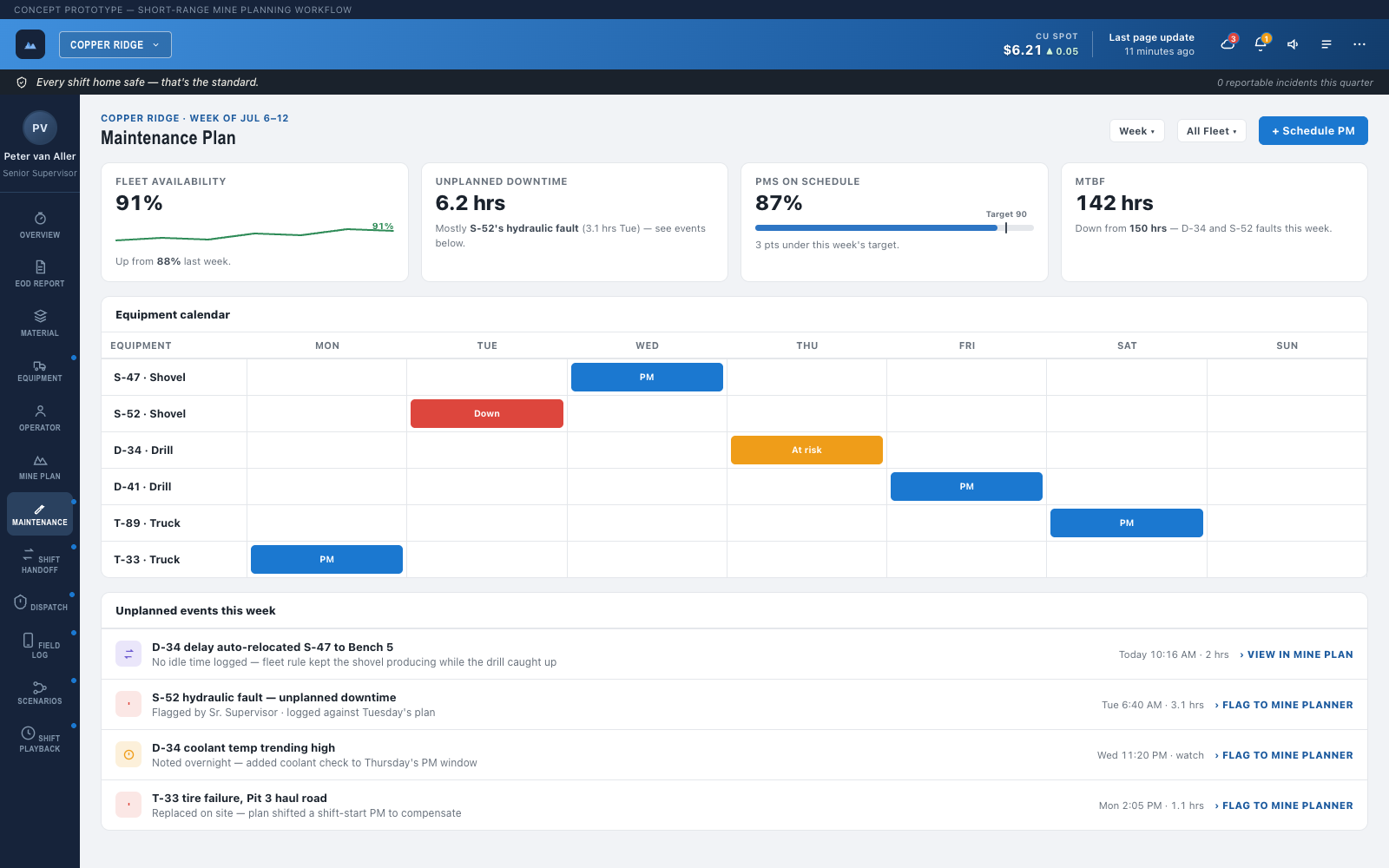The width and height of the screenshot is (1389, 868).
Task: Click the D-34 coolant warning event icon
Action: pos(128,754)
